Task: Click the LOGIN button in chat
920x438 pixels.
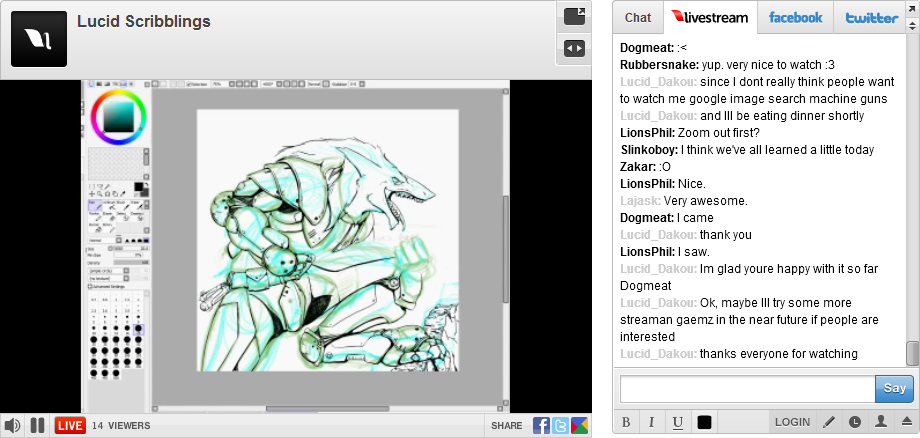Action: (x=792, y=422)
